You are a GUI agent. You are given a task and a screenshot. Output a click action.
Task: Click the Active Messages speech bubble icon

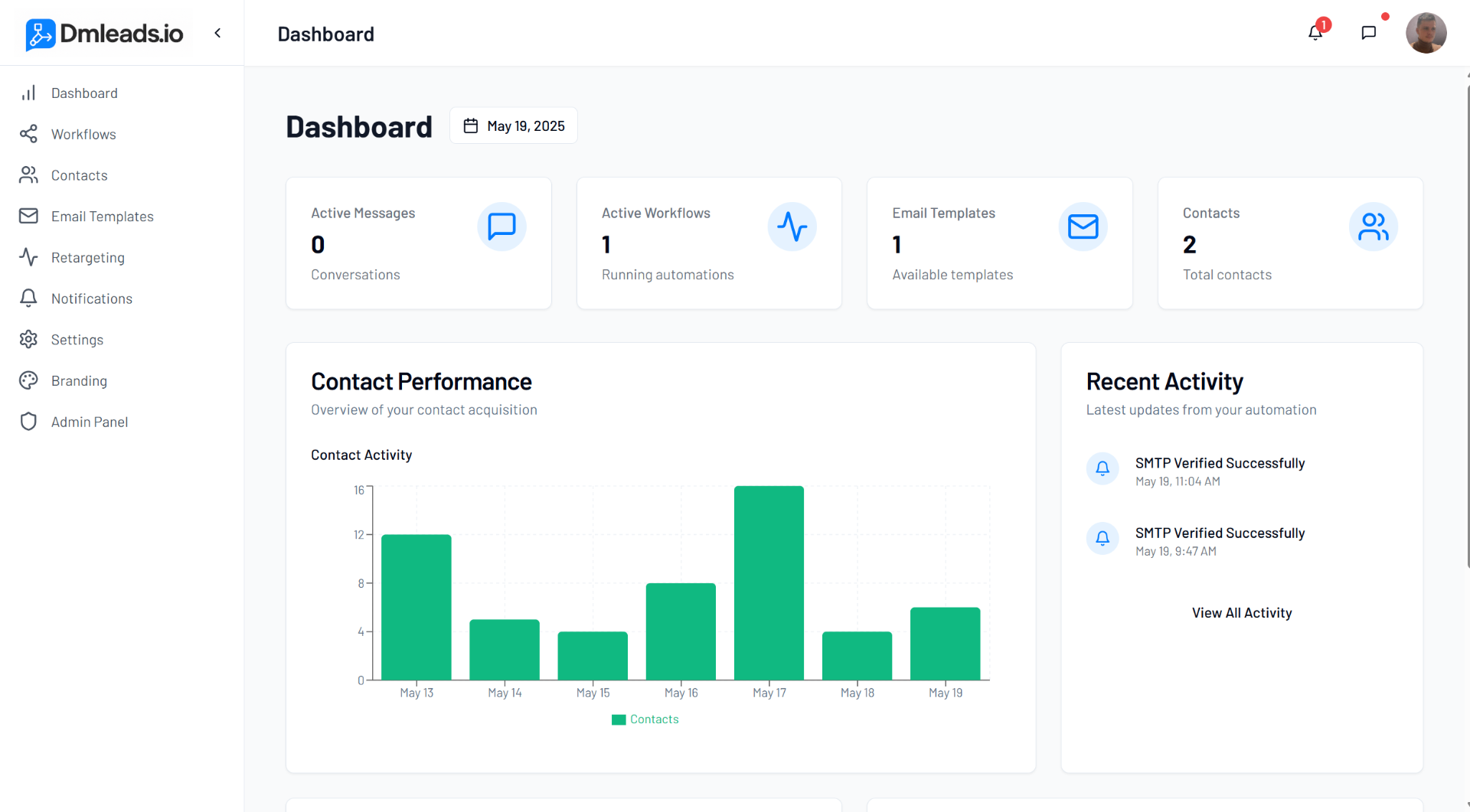(x=501, y=226)
